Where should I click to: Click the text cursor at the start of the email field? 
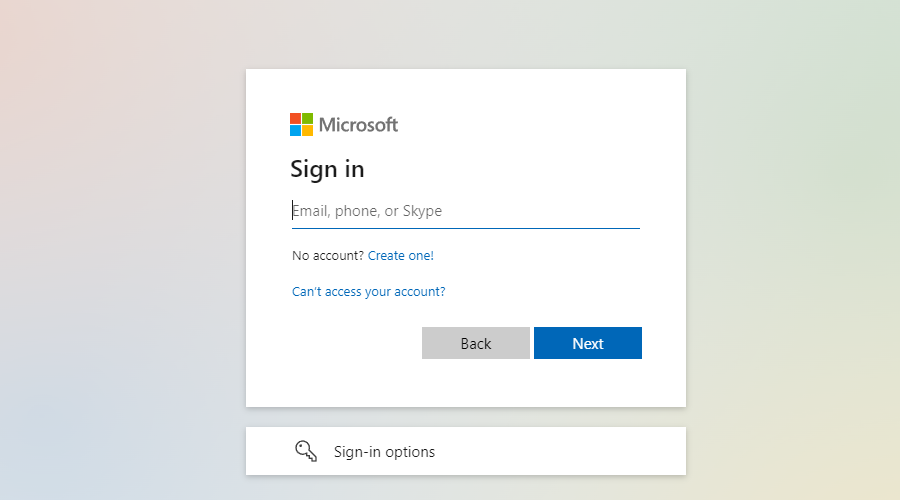[293, 211]
